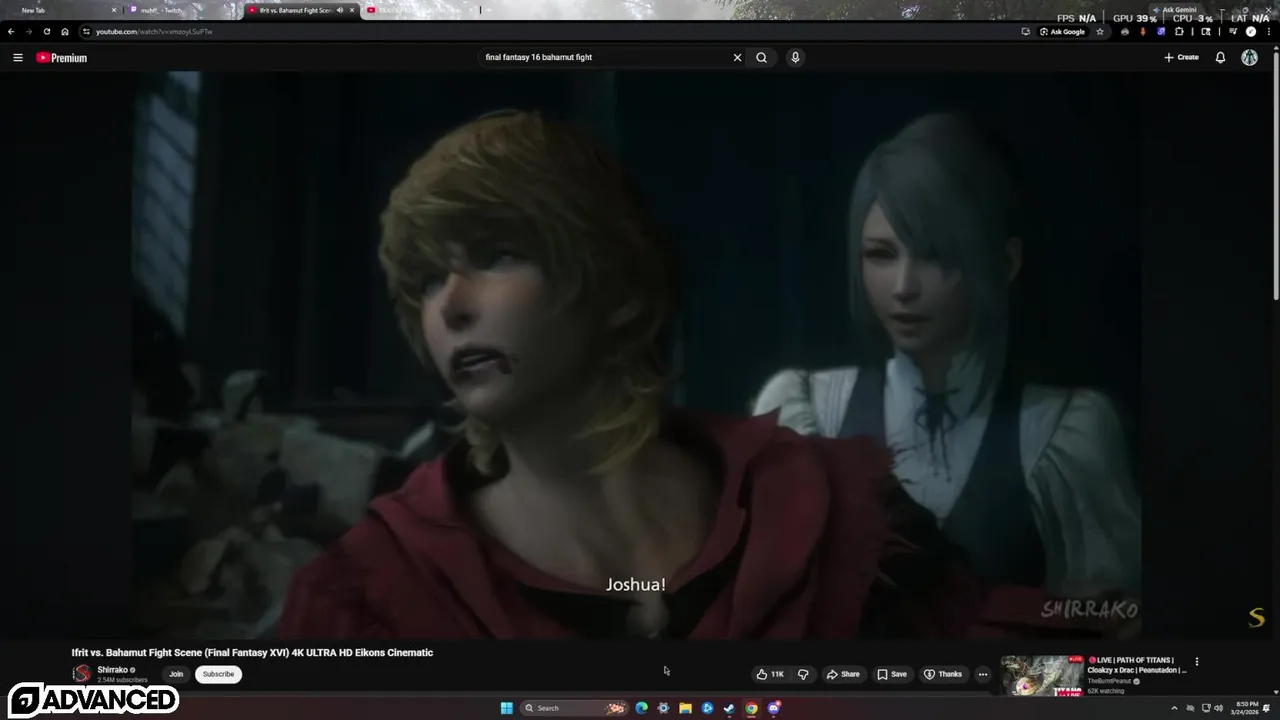Run search with the magnifier button
Image resolution: width=1280 pixels, height=720 pixels.
[762, 57]
